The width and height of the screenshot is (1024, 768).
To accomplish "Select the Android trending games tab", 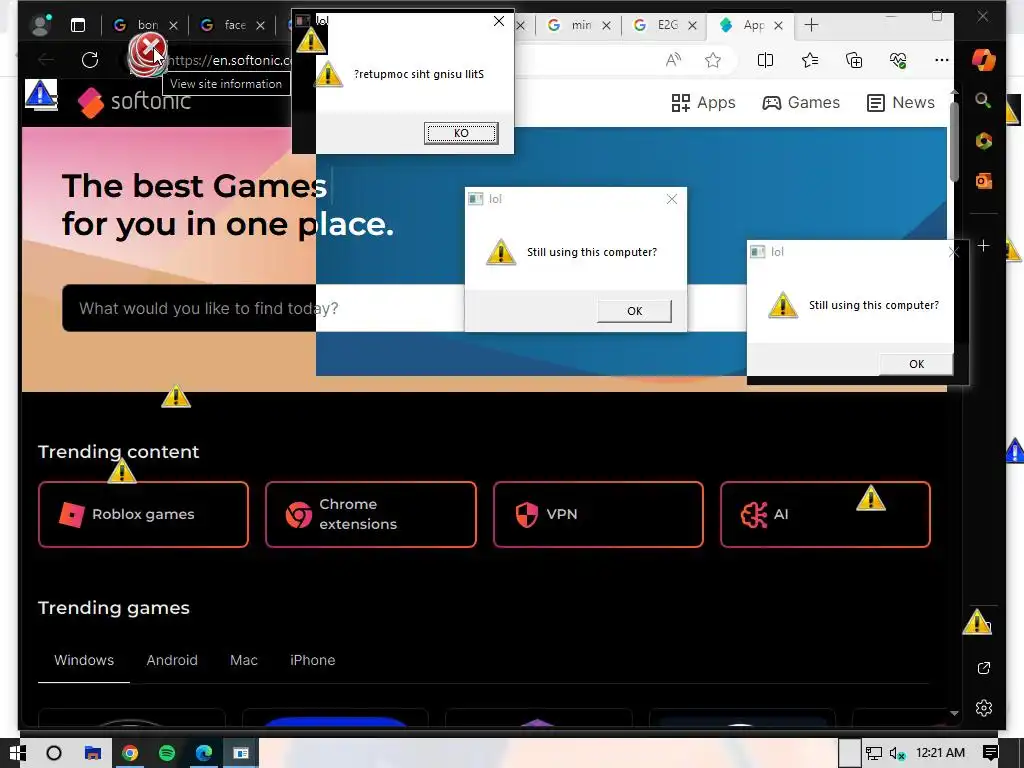I will (x=172, y=660).
